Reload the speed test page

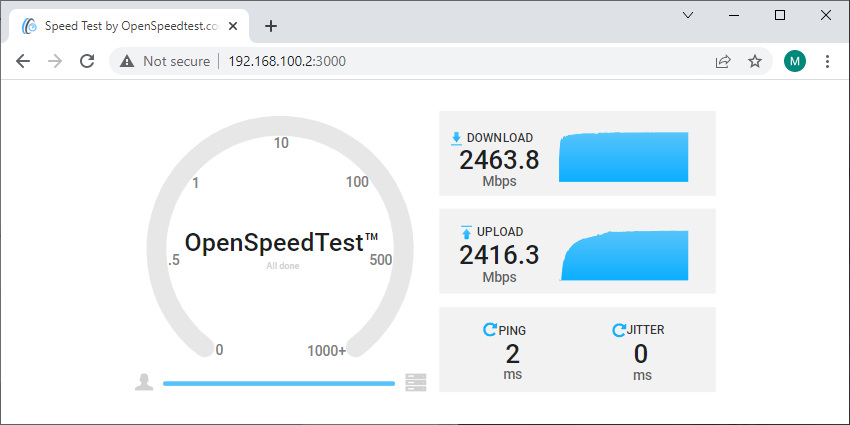pyautogui.click(x=87, y=61)
